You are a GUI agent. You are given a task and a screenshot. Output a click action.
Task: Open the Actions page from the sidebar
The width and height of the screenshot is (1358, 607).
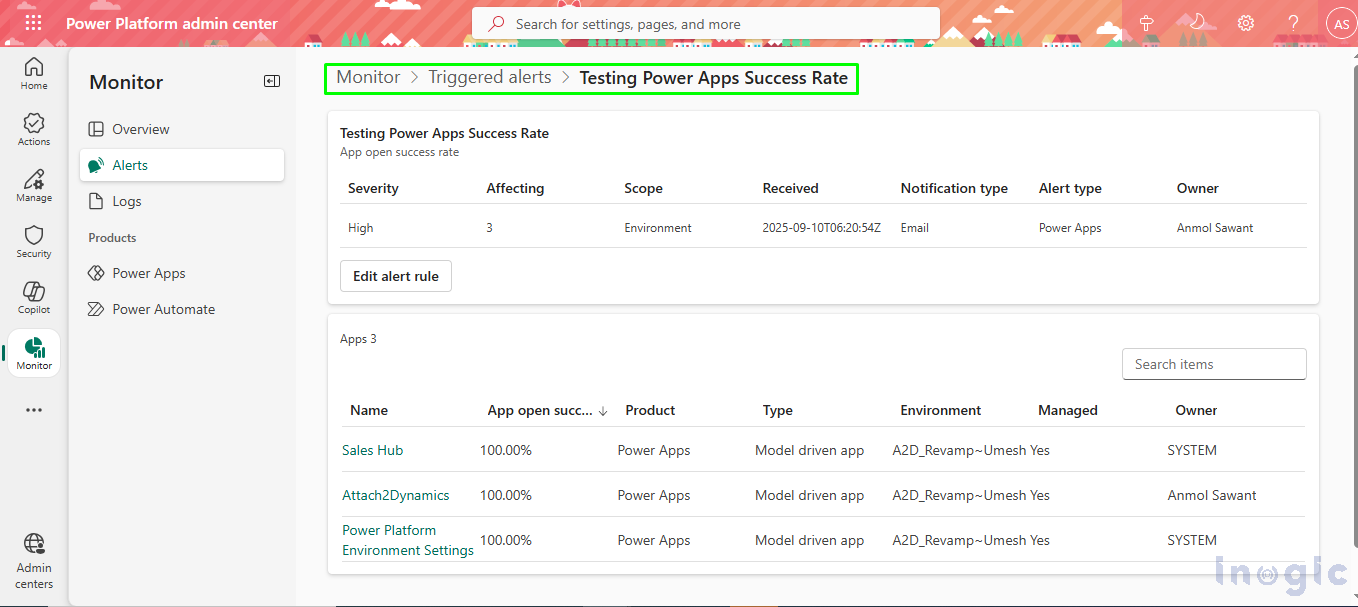tap(33, 127)
